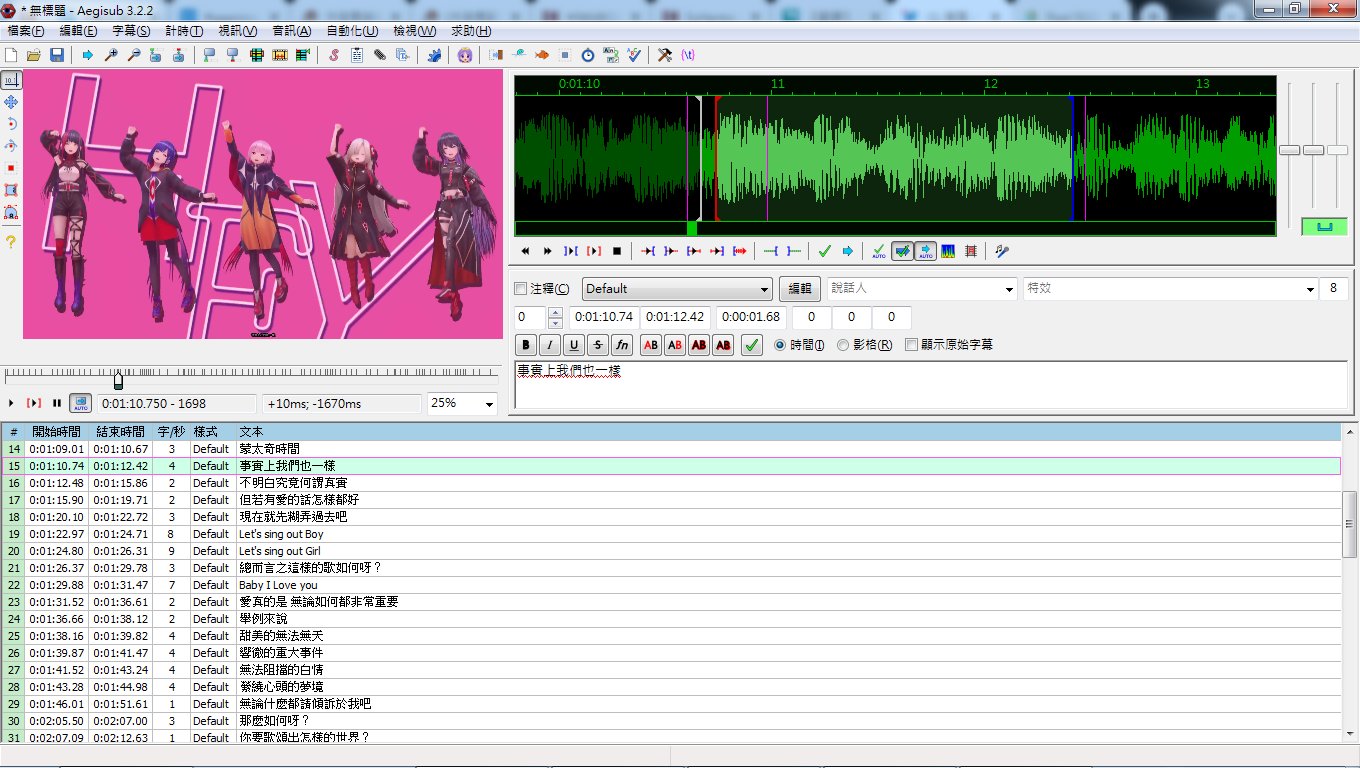1360x768 pixels.
Task: Select the rotate XY axes tool
Action: (11, 146)
